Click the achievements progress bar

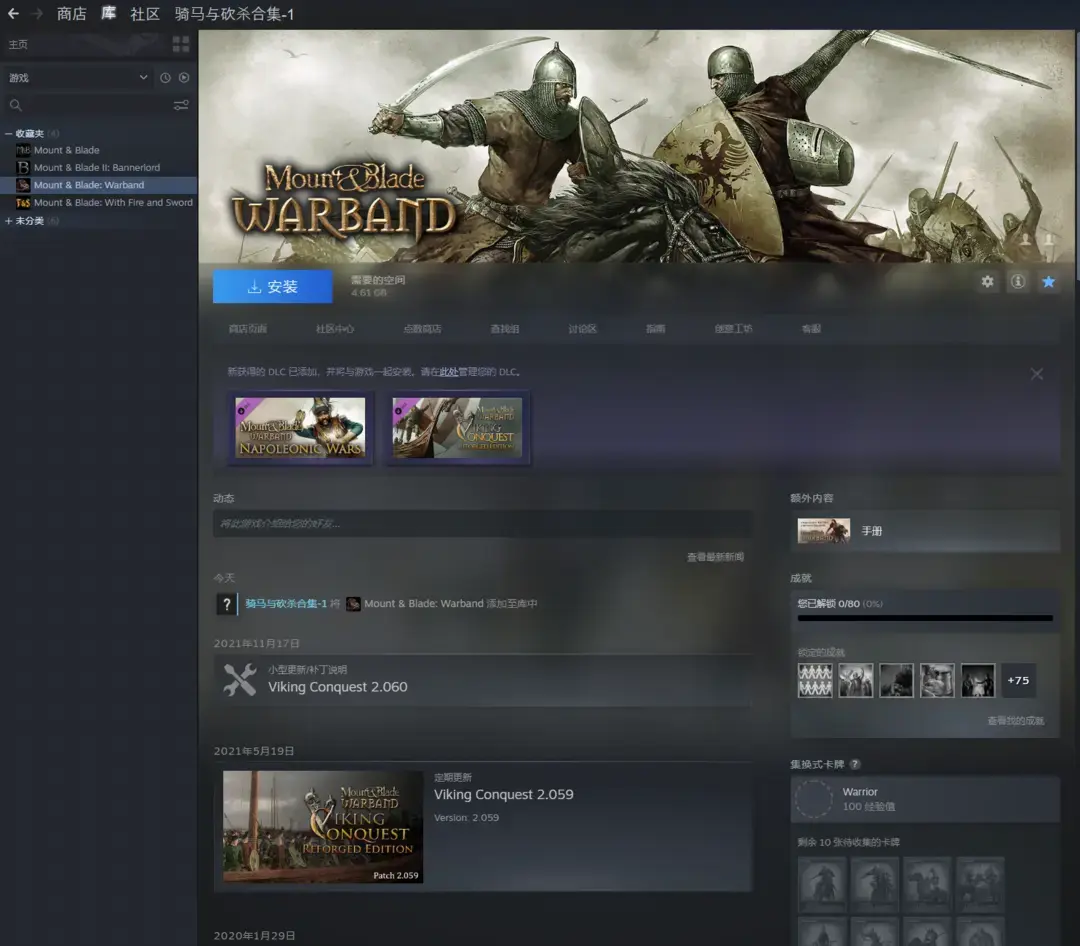click(925, 618)
